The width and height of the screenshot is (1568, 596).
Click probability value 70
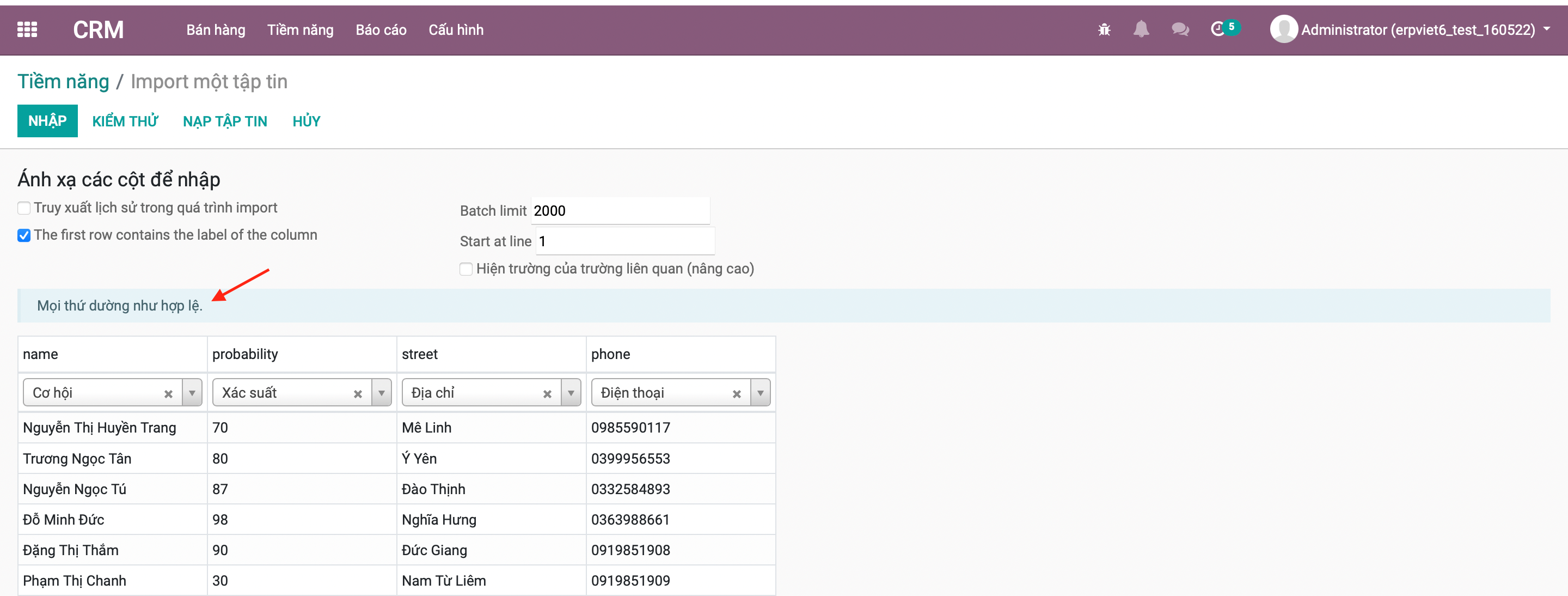point(302,428)
